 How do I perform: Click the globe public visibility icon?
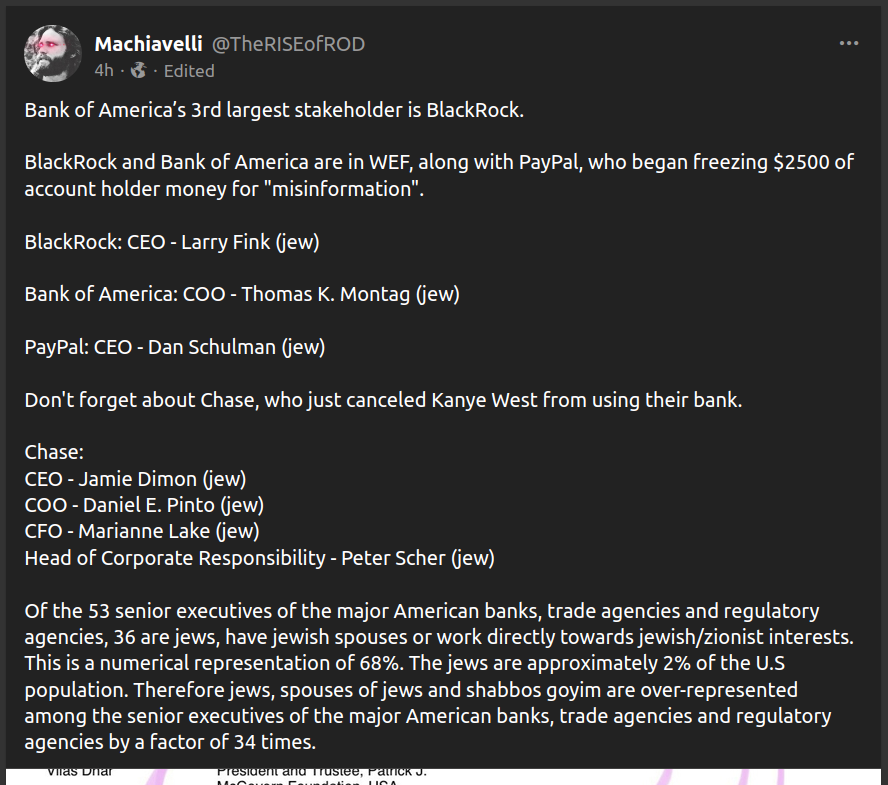coord(139,70)
